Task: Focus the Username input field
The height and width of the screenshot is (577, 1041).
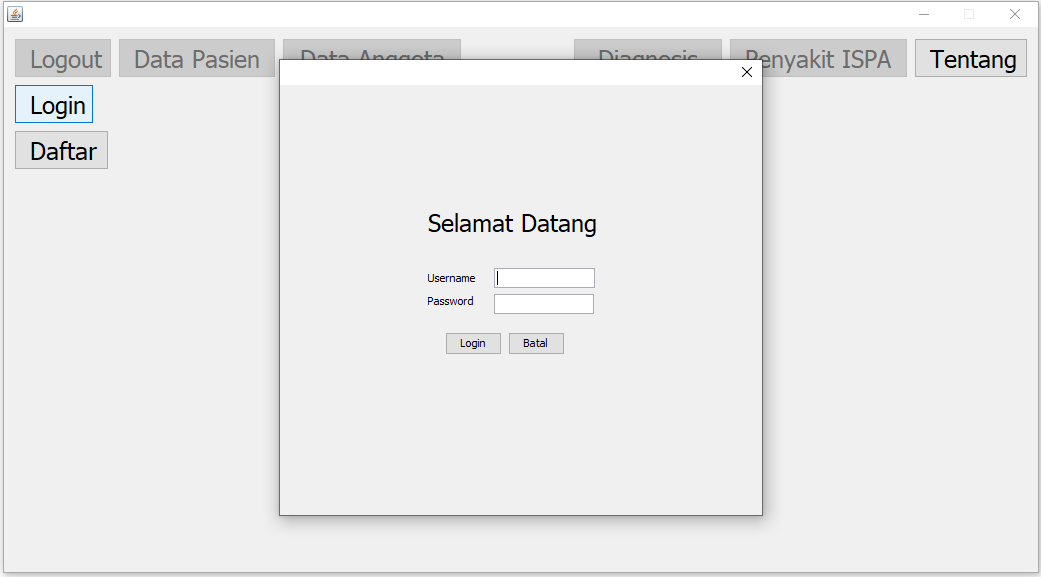Action: pos(545,278)
